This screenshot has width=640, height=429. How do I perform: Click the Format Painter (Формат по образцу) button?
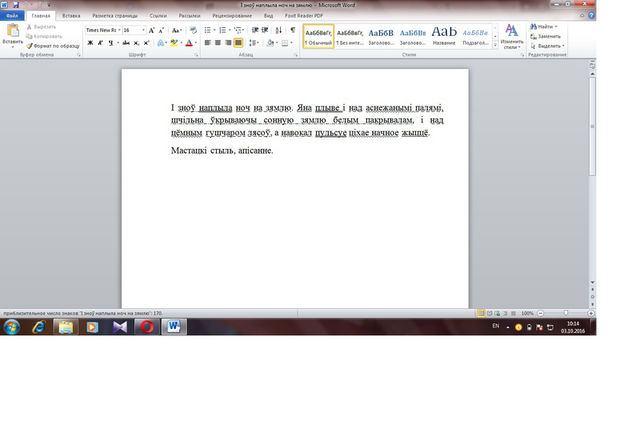[53, 46]
